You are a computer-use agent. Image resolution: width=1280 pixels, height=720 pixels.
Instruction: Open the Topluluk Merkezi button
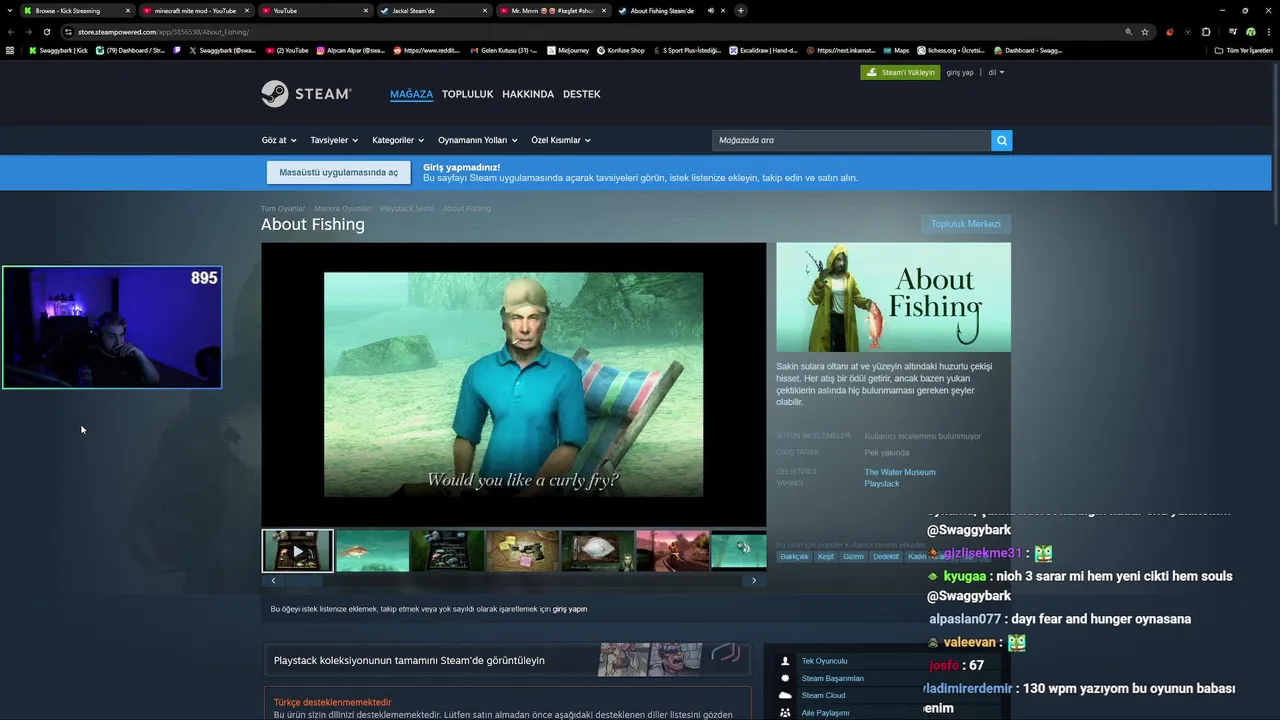click(x=966, y=224)
